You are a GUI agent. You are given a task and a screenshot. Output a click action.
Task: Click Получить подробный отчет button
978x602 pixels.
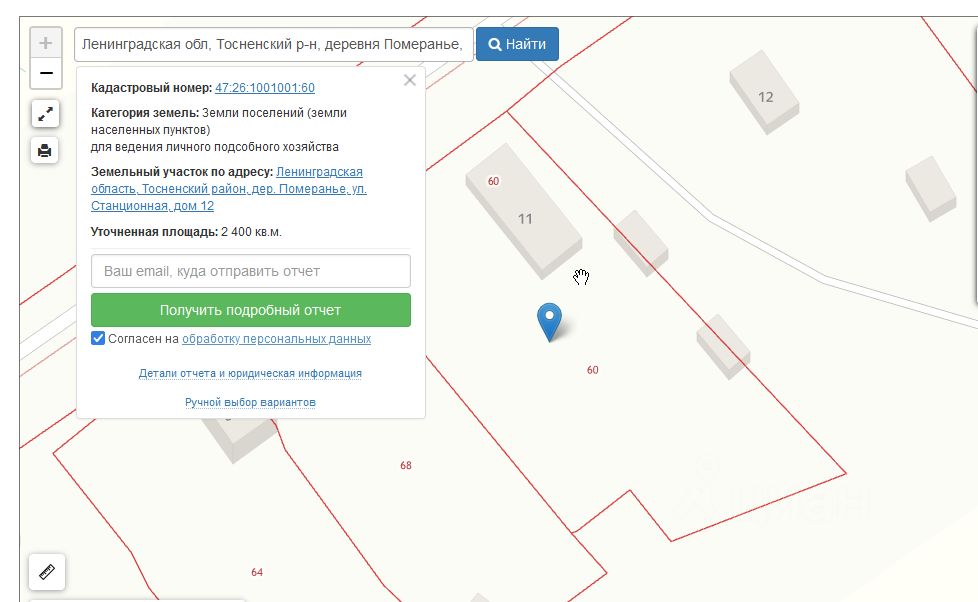(x=251, y=310)
